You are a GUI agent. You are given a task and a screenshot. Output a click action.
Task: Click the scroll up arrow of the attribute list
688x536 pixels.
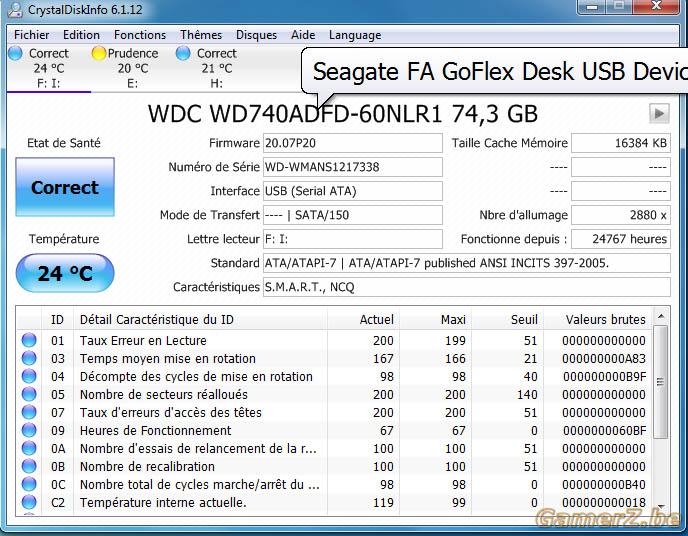[661, 316]
